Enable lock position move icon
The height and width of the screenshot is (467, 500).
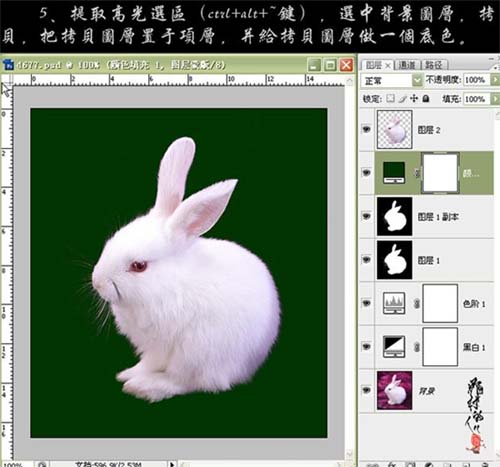click(x=414, y=99)
